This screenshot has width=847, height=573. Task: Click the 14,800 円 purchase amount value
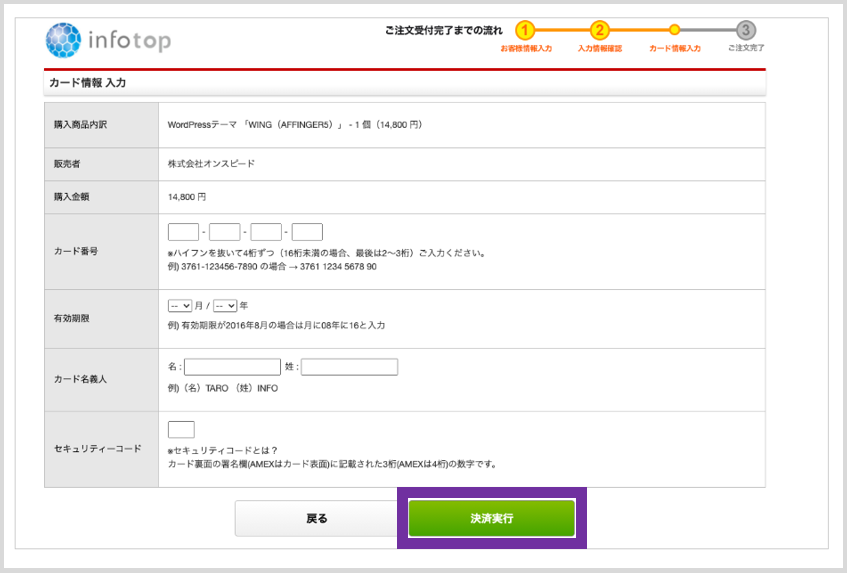(187, 197)
